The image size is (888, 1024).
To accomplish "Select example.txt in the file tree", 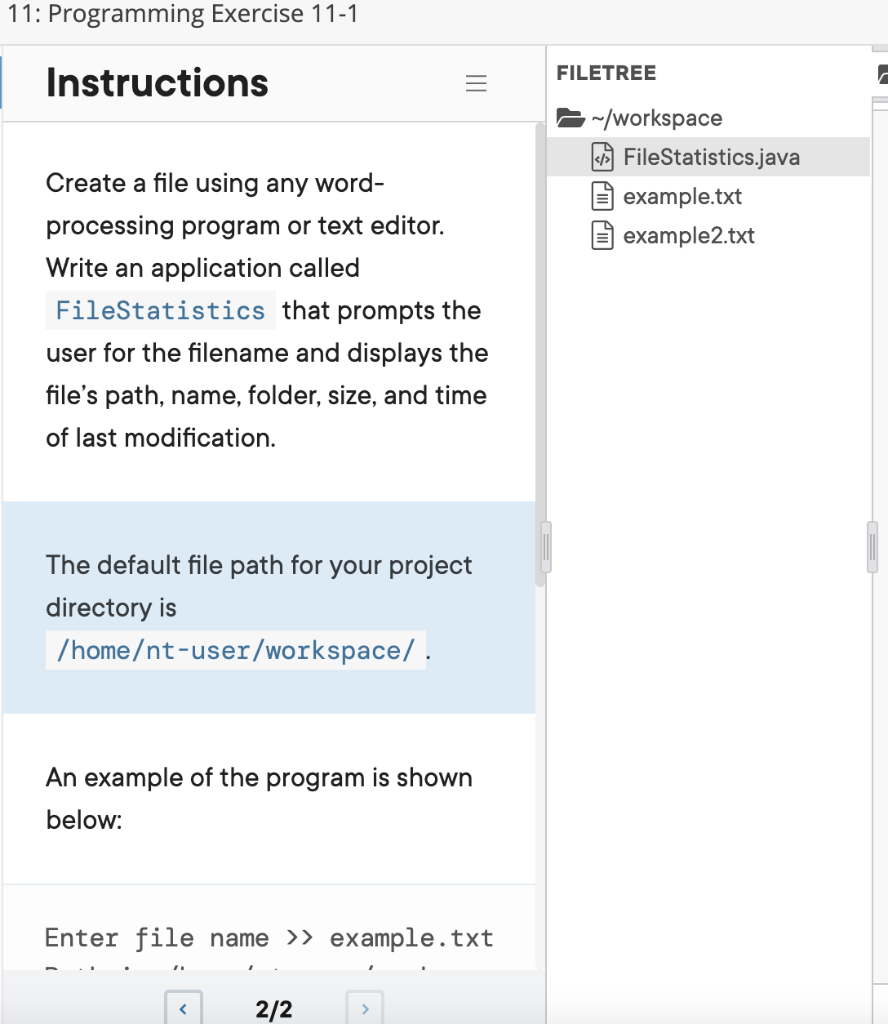I will point(682,196).
